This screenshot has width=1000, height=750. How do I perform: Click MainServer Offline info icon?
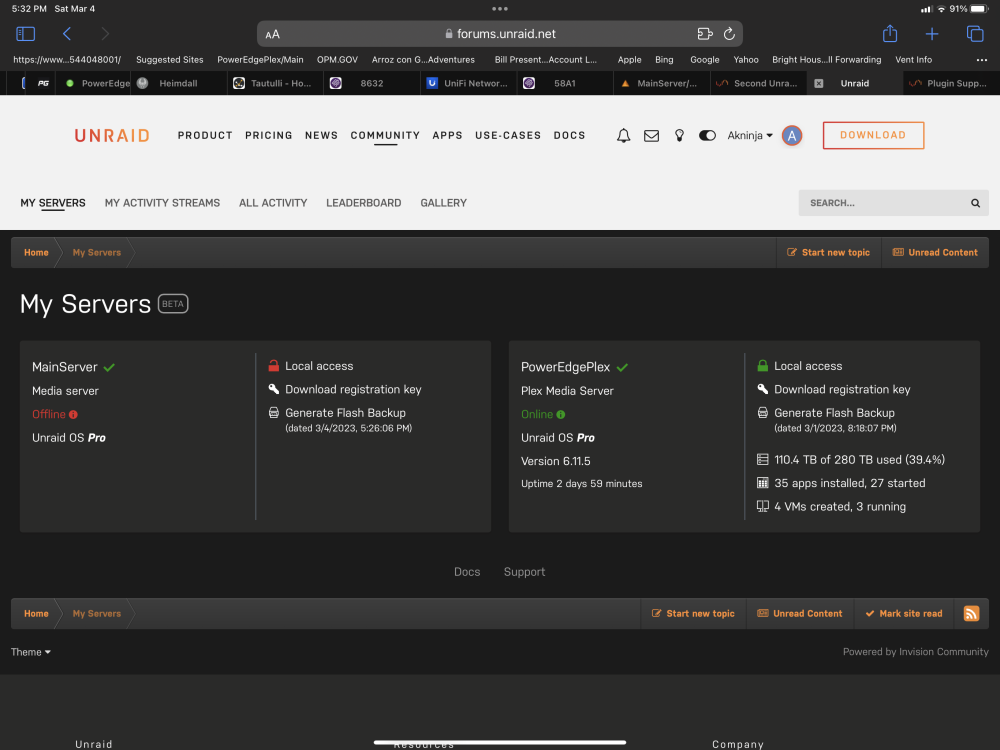coord(73,415)
